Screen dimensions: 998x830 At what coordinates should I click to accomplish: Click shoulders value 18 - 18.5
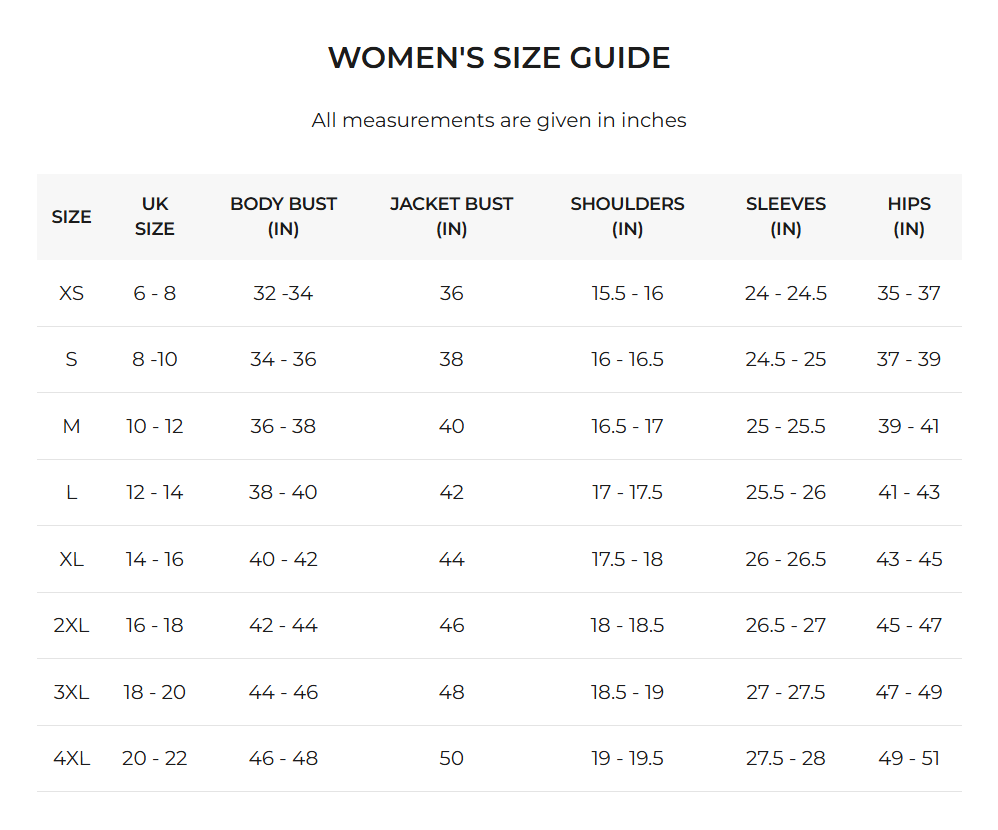[627, 626]
